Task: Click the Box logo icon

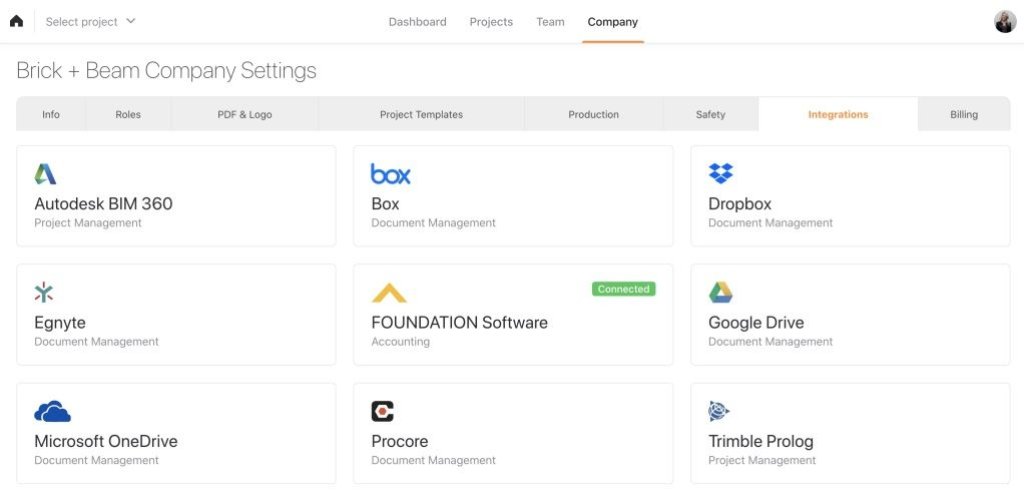Action: pyautogui.click(x=391, y=174)
